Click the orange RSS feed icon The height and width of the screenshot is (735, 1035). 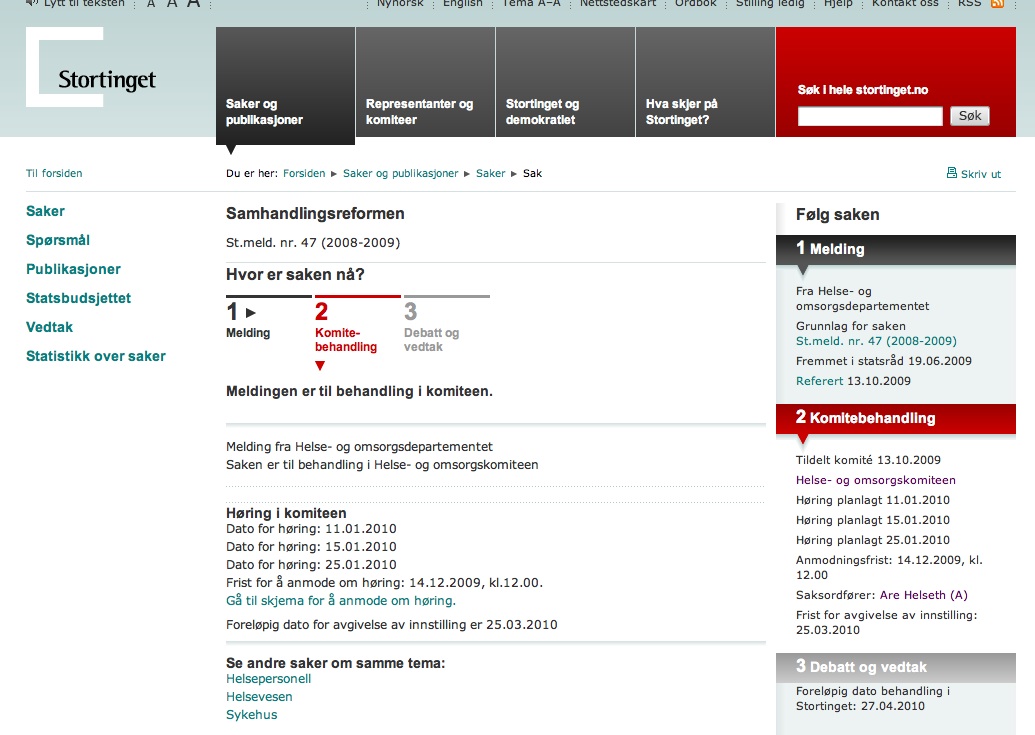tap(997, 3)
